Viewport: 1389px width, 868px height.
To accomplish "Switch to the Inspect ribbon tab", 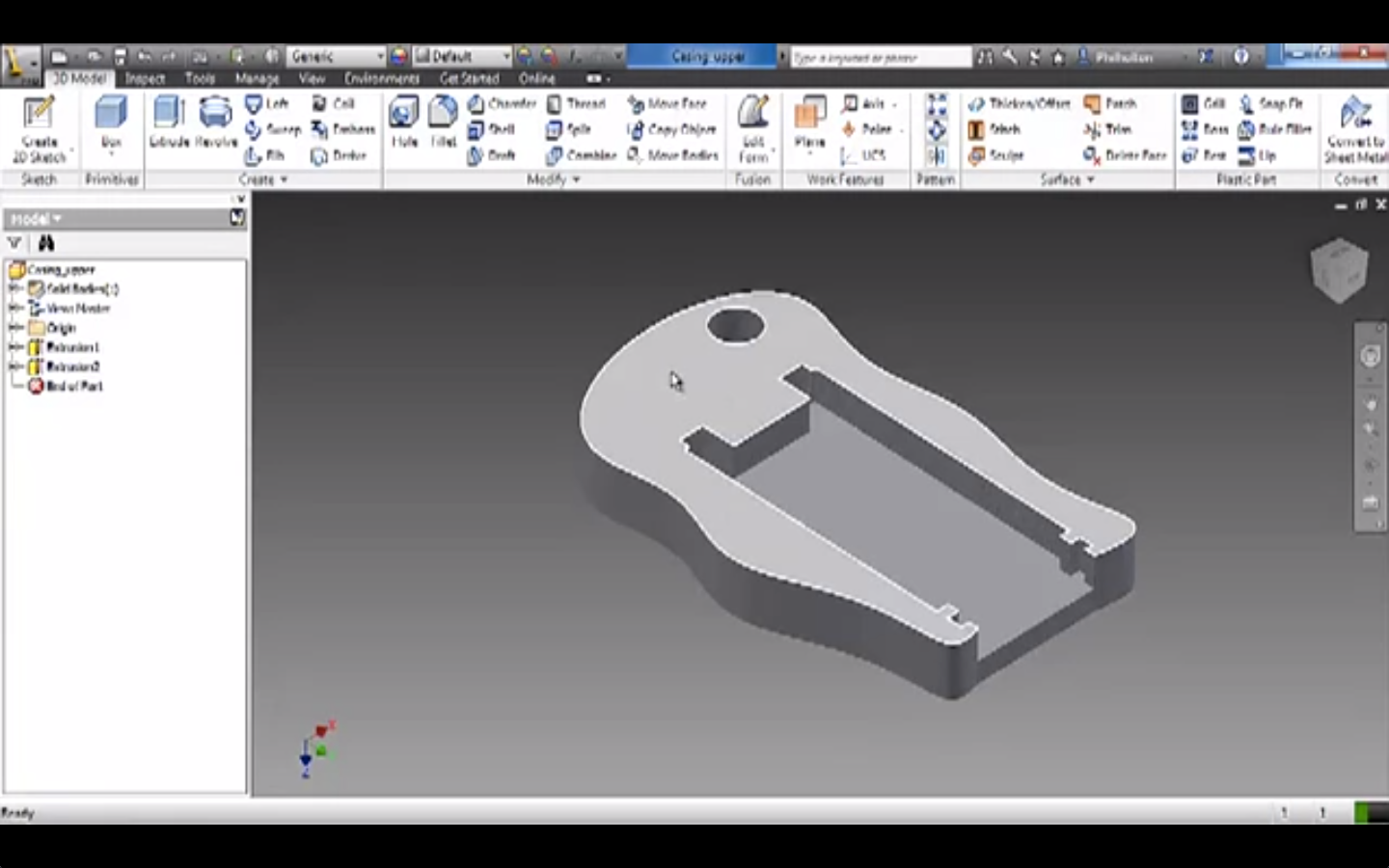I will click(x=146, y=79).
